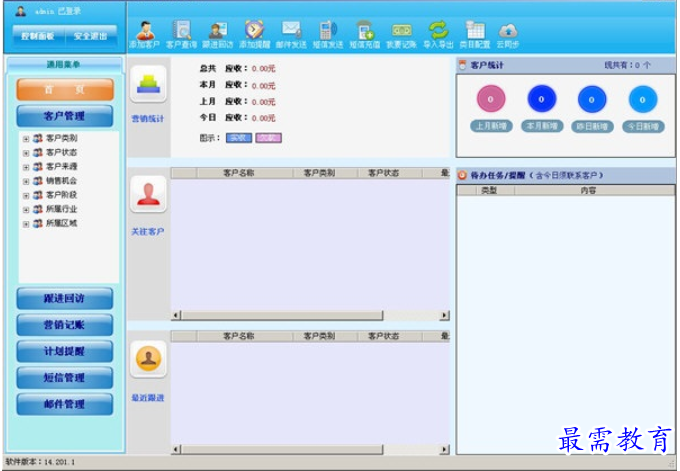The image size is (680, 471).
Task: Switch to 短信管理 sidebar section
Action: point(65,378)
